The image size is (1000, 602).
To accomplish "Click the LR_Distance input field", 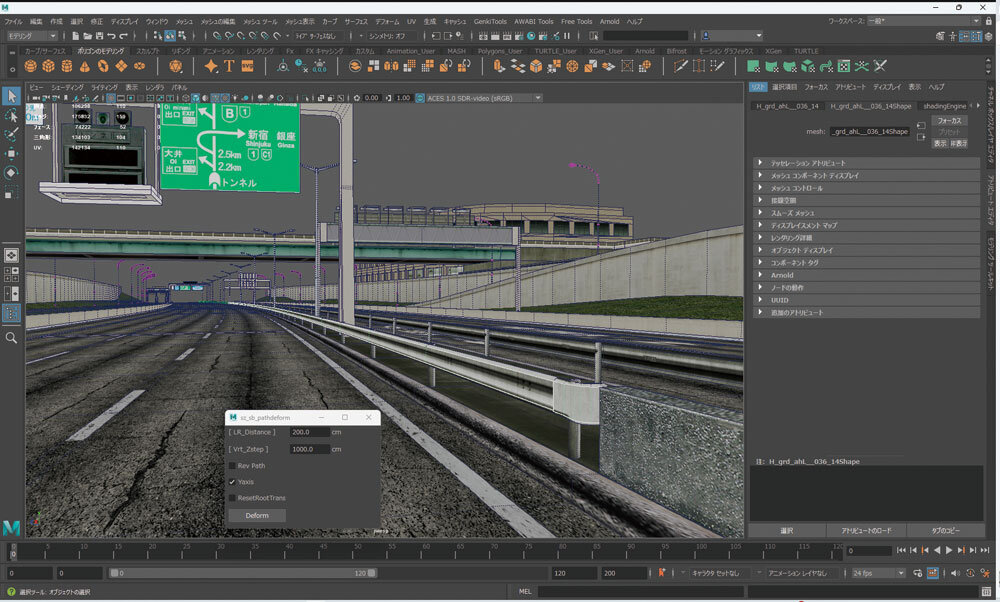I will pyautogui.click(x=309, y=432).
